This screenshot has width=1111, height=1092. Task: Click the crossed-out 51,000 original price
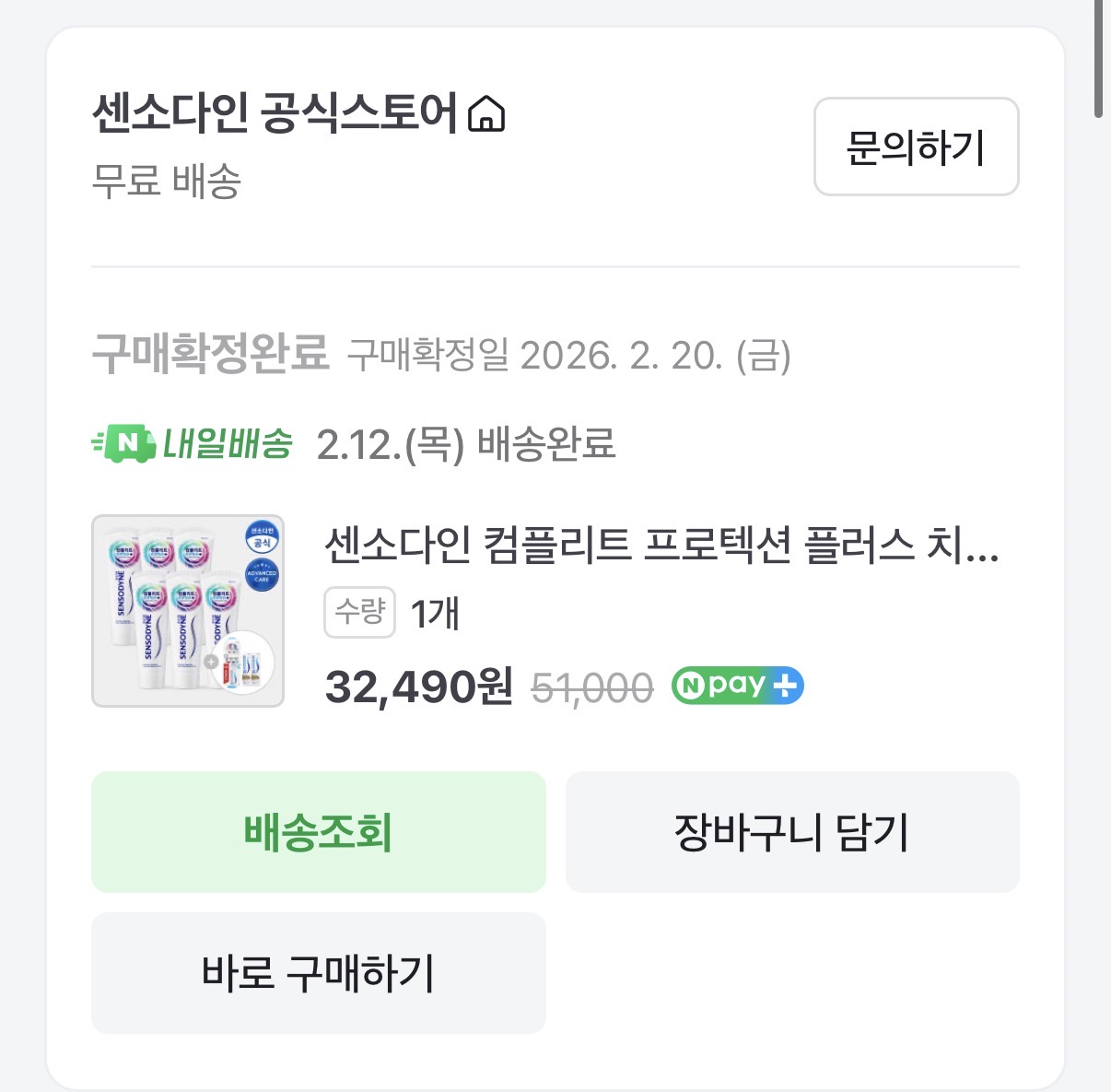[x=592, y=687]
